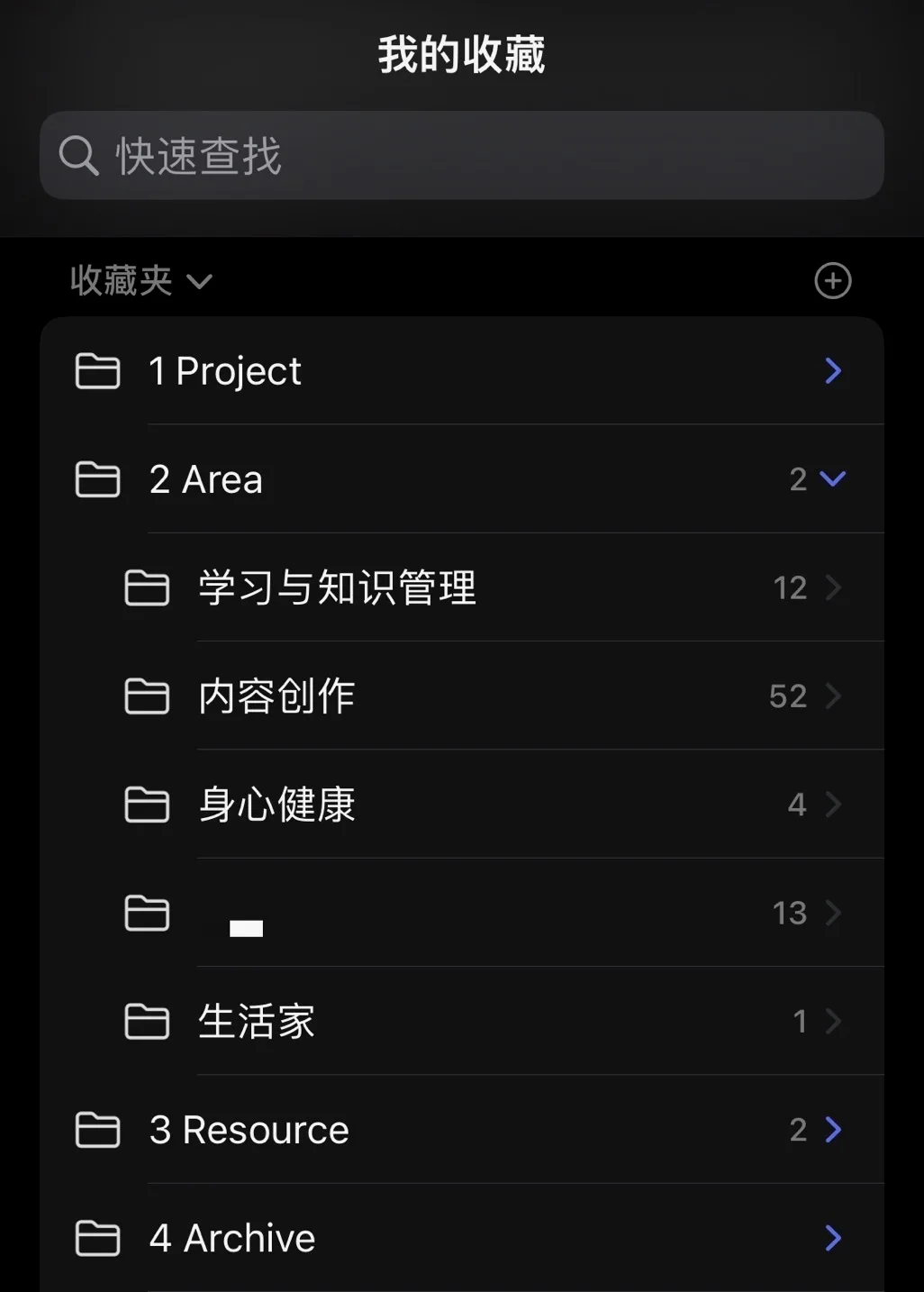Expand the 1 Project folder chevron
Screen dimensions: 924x1292
[834, 370]
